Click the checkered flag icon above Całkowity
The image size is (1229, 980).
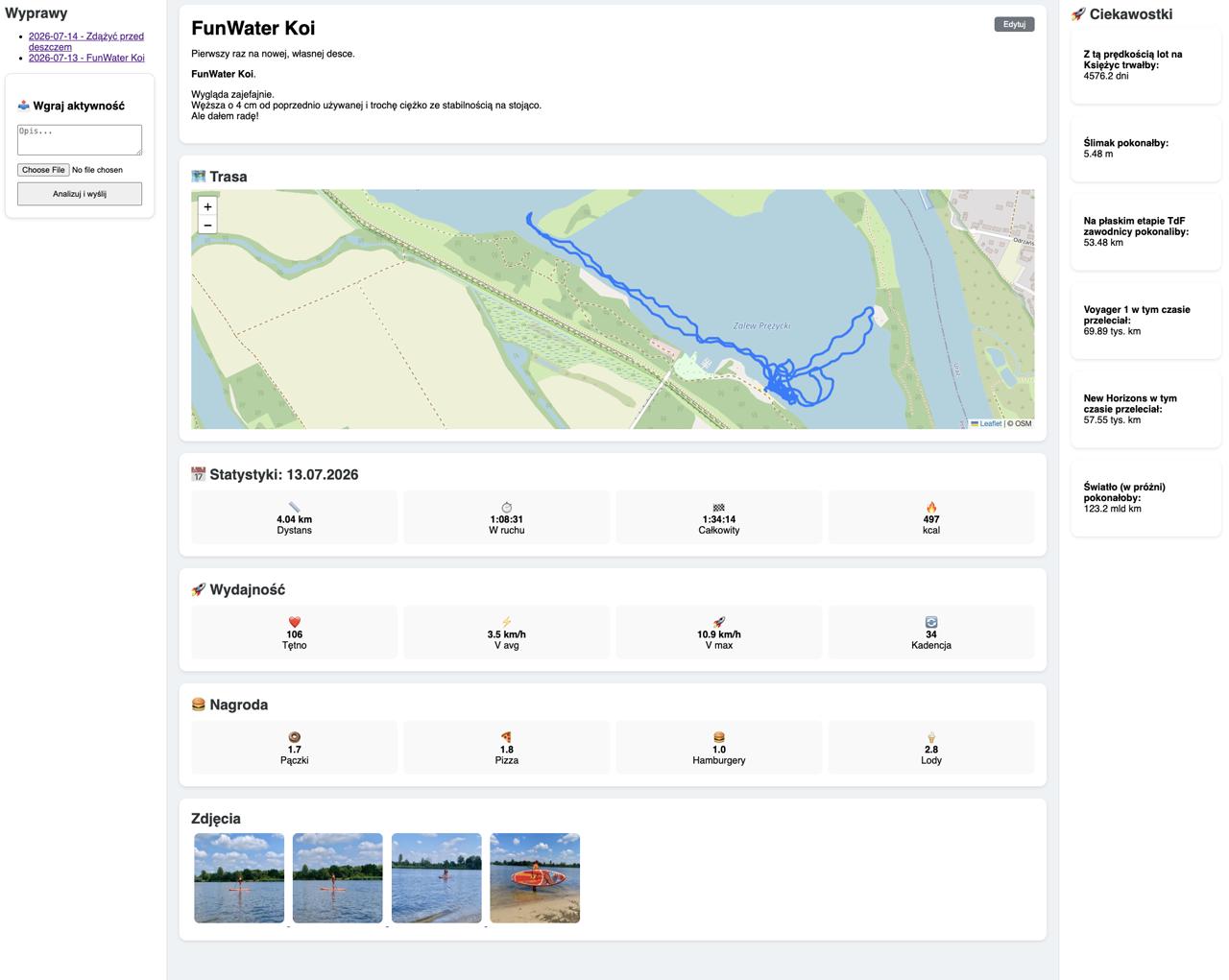pos(719,507)
